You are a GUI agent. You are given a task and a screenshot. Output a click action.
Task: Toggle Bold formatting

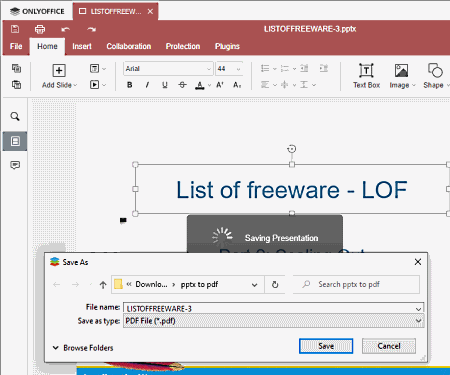[130, 85]
